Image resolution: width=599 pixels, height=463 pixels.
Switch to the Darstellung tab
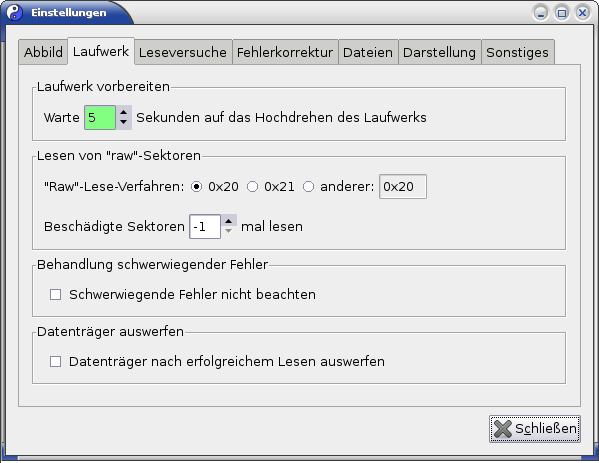[439, 52]
